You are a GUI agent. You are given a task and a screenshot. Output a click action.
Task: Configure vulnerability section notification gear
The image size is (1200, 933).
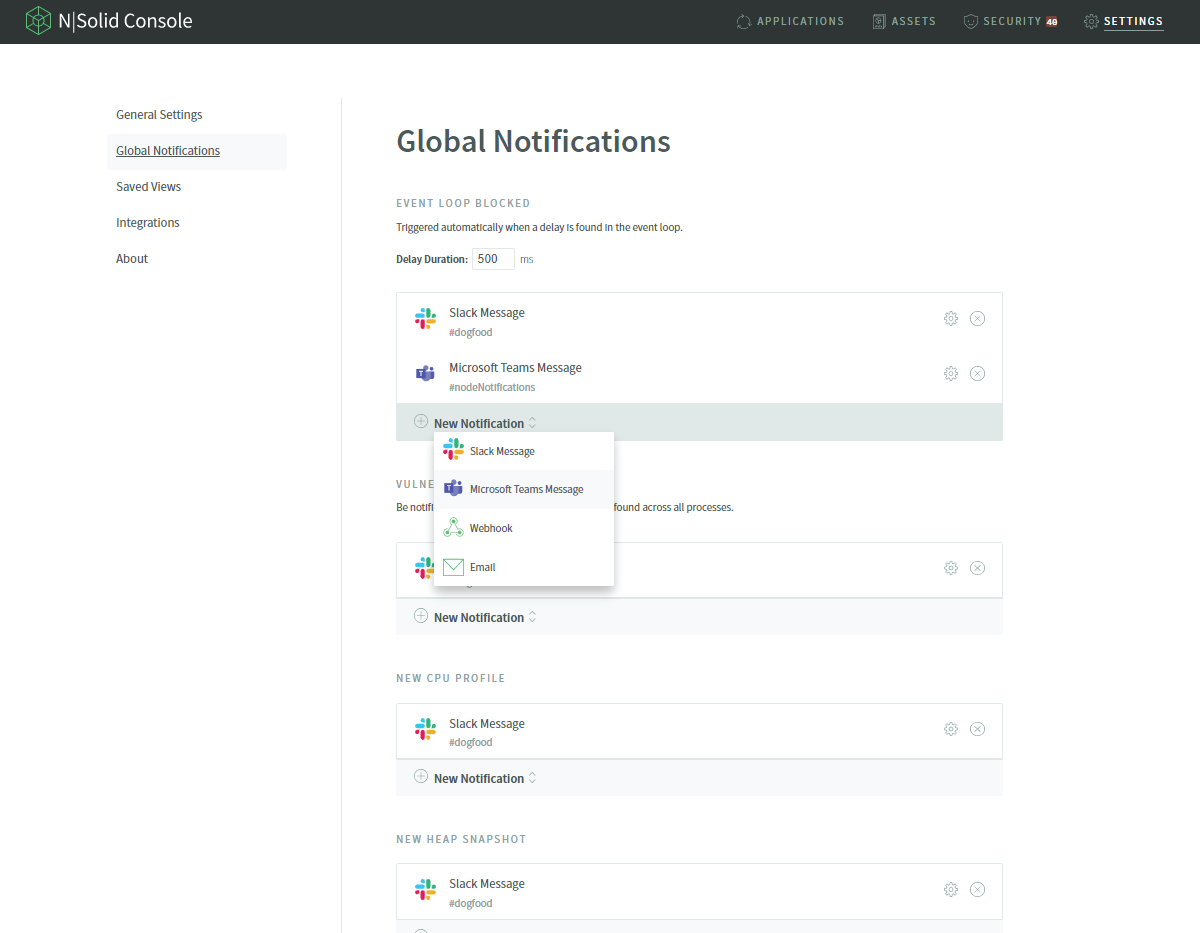pos(951,568)
